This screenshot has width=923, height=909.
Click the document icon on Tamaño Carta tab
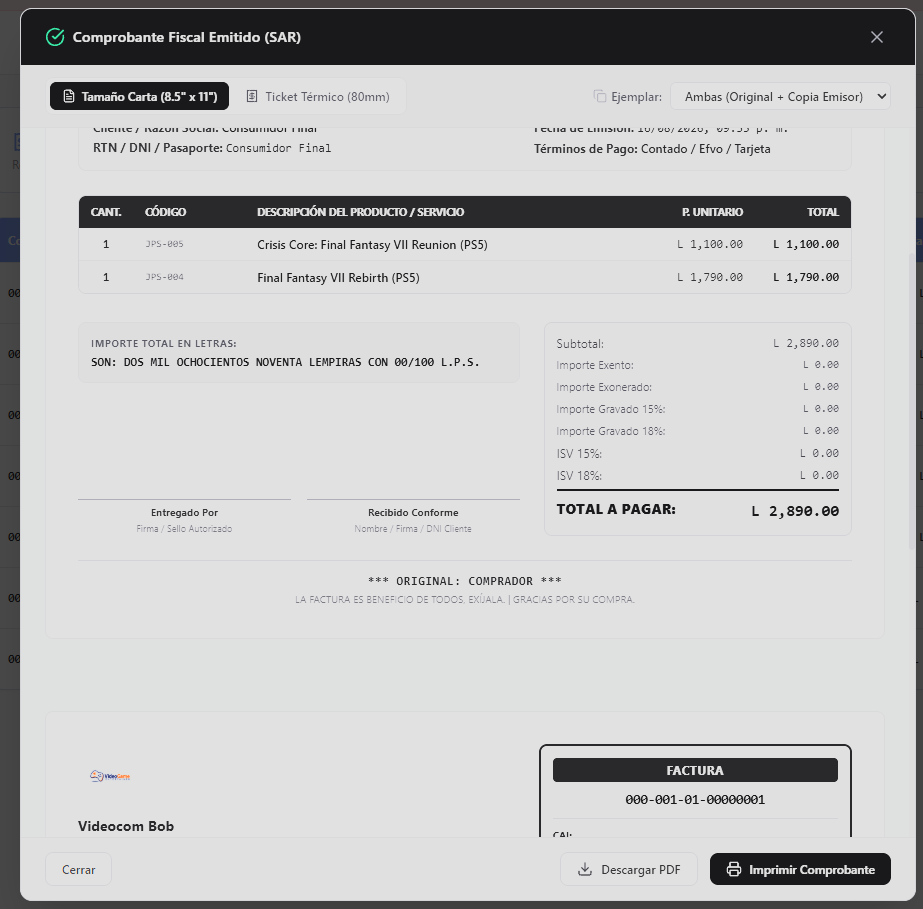point(69,96)
